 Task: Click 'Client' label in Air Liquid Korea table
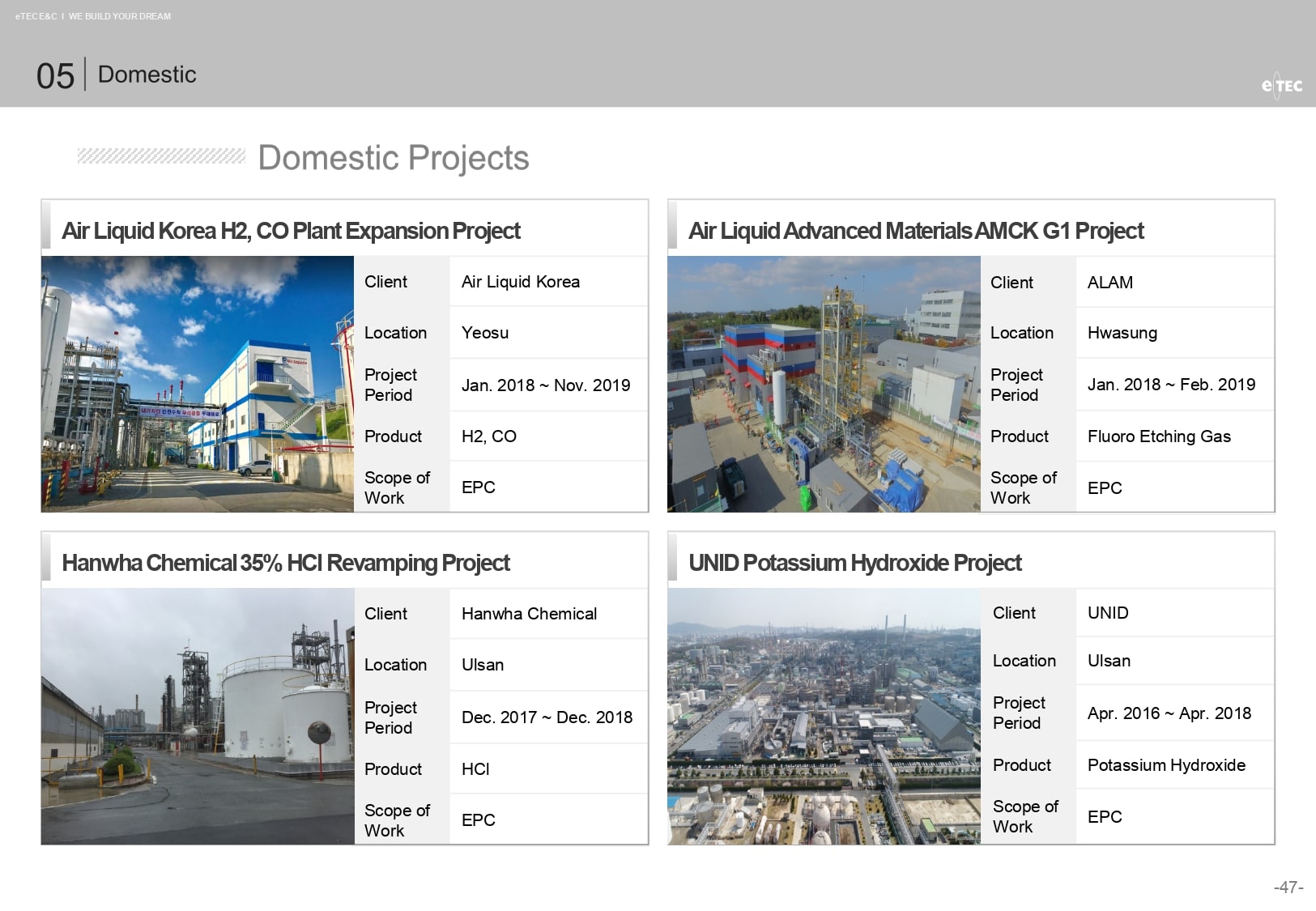[x=385, y=282]
